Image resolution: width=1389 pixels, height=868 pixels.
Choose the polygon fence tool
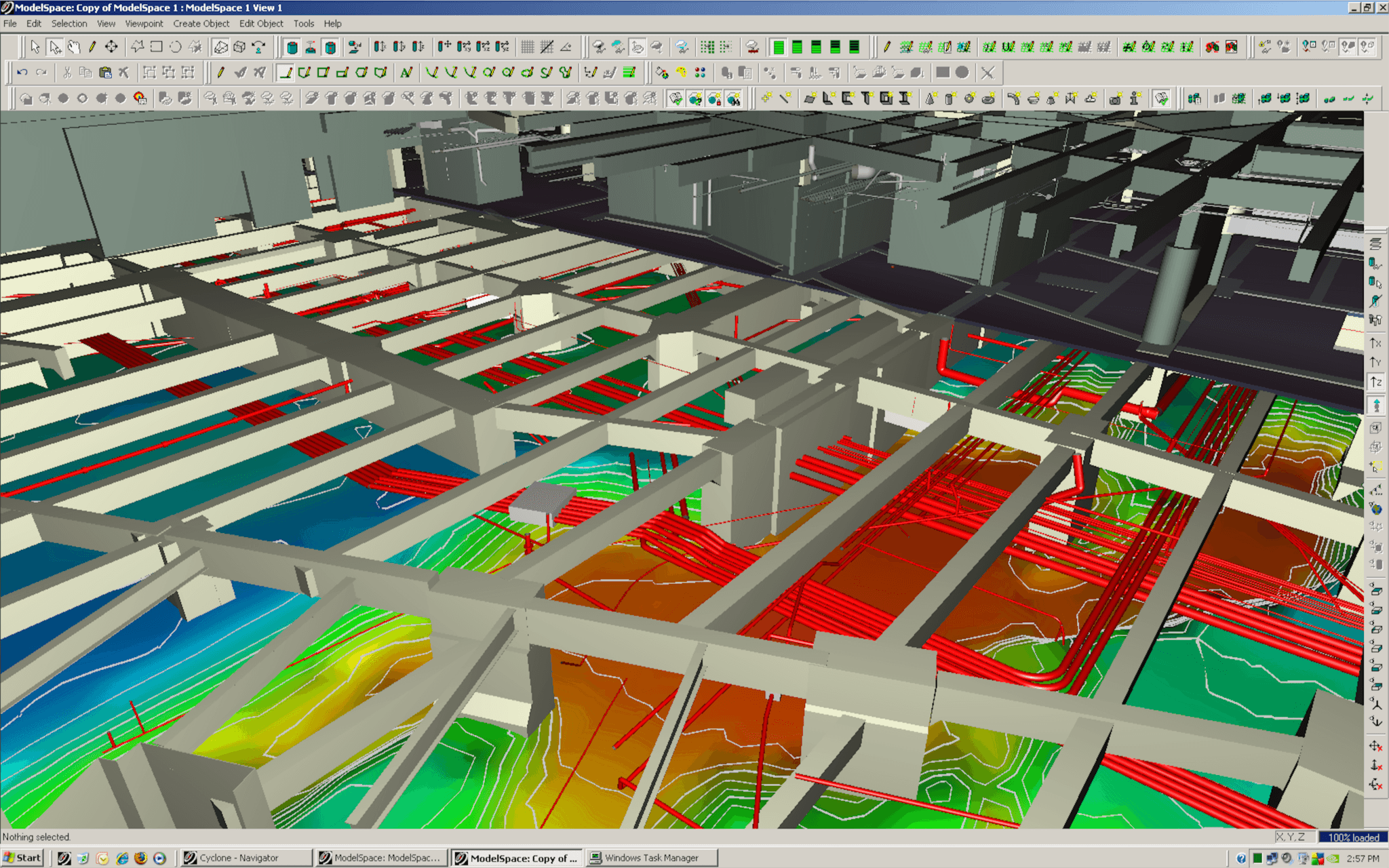tap(137, 47)
